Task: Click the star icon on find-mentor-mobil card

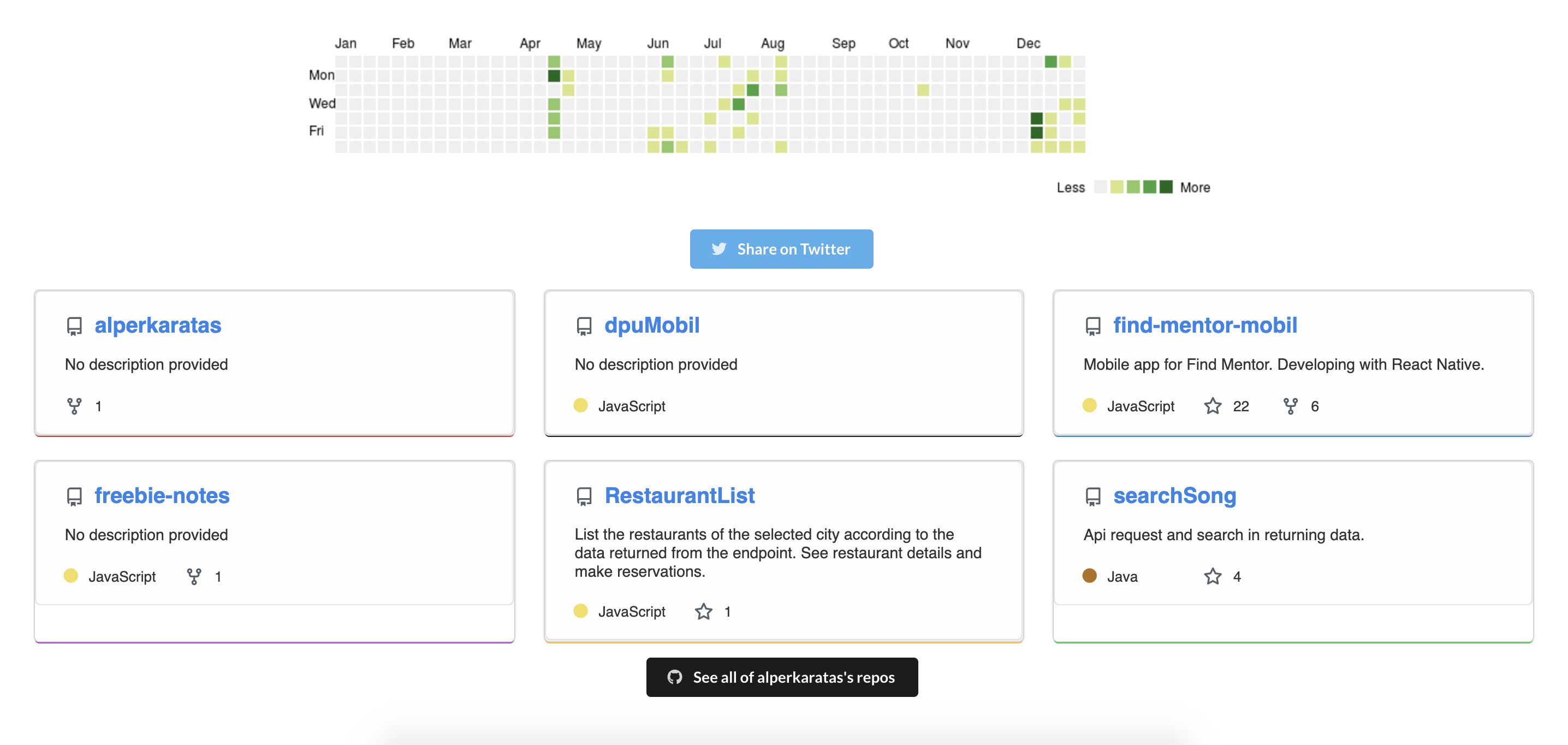Action: coord(1213,406)
